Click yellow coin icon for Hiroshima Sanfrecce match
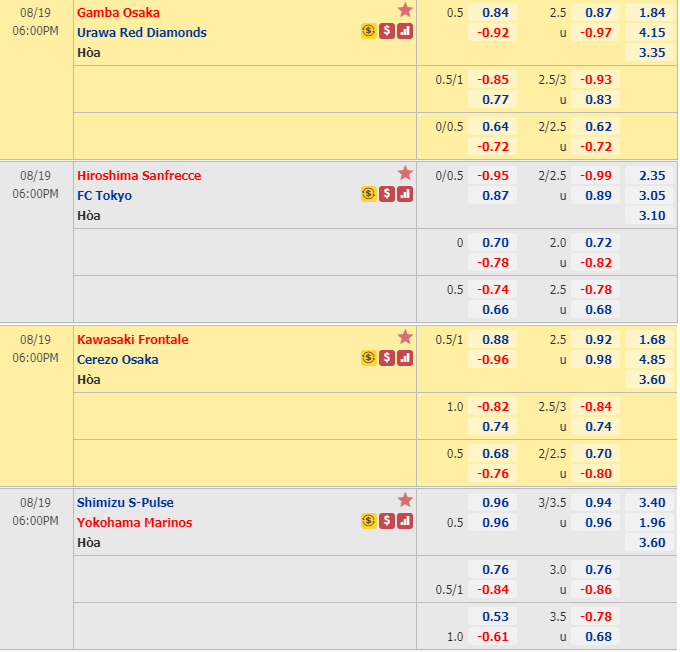680x652 pixels. [x=368, y=194]
